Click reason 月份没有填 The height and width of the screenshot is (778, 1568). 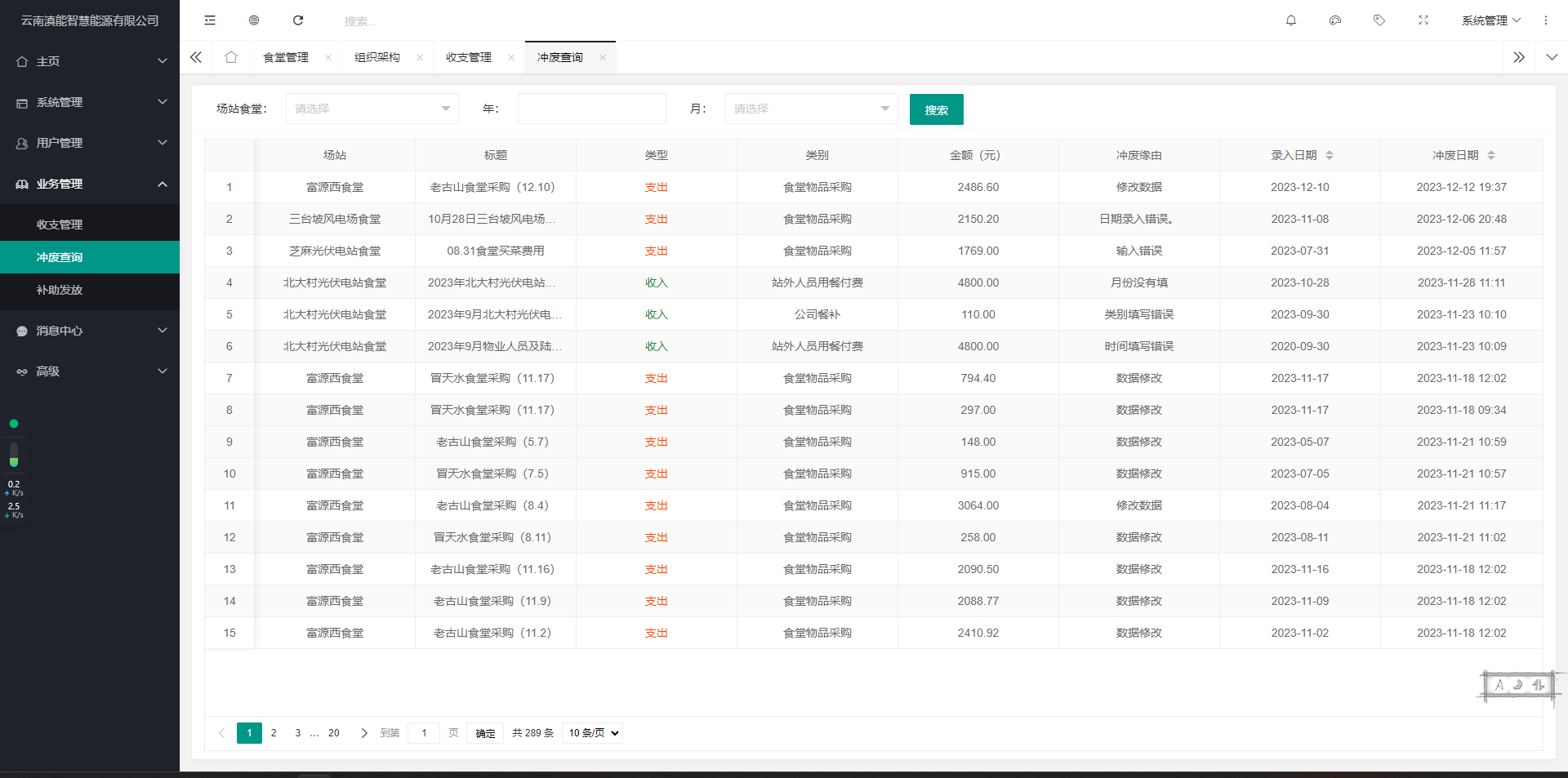(x=1139, y=282)
